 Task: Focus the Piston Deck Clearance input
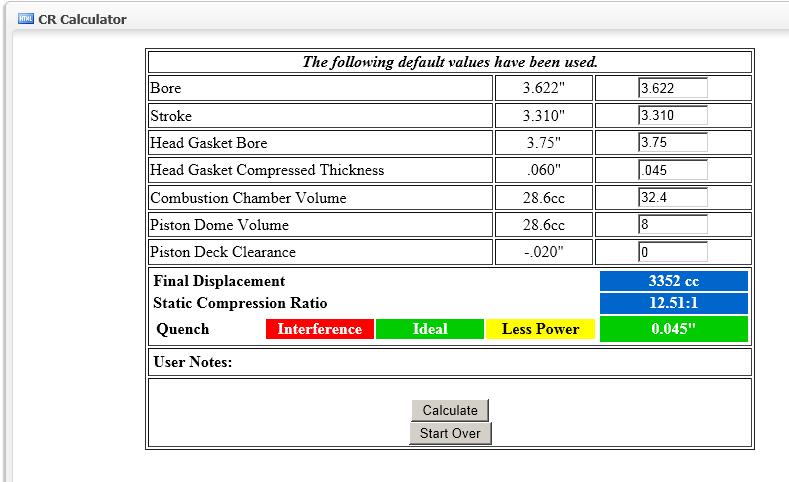(x=672, y=252)
